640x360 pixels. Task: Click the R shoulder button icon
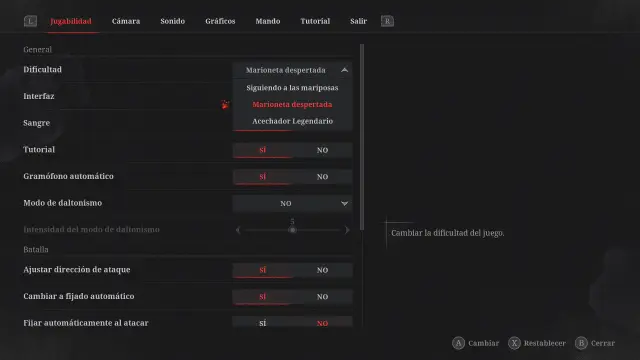click(387, 21)
